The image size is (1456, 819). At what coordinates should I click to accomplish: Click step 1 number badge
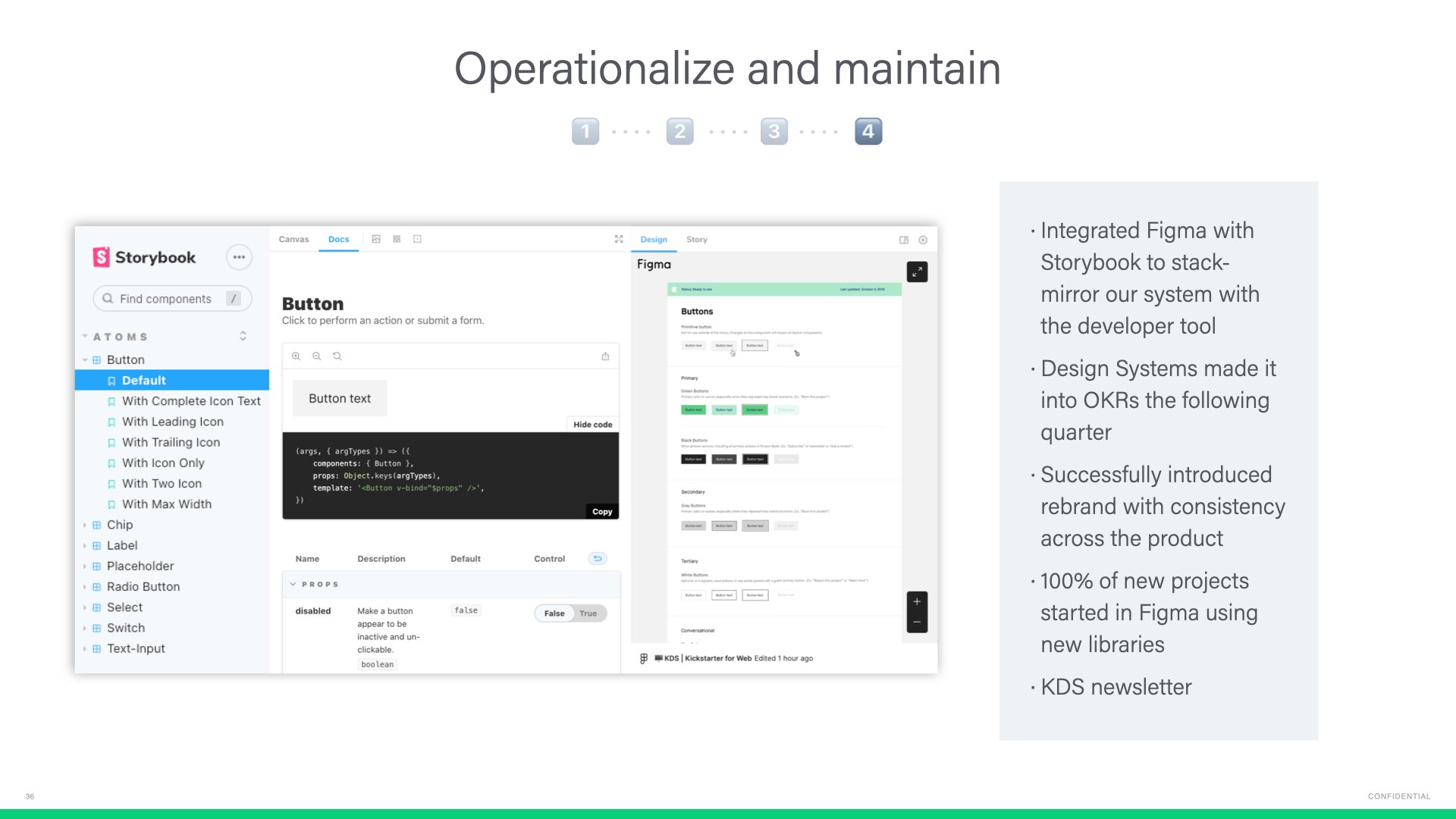click(585, 131)
